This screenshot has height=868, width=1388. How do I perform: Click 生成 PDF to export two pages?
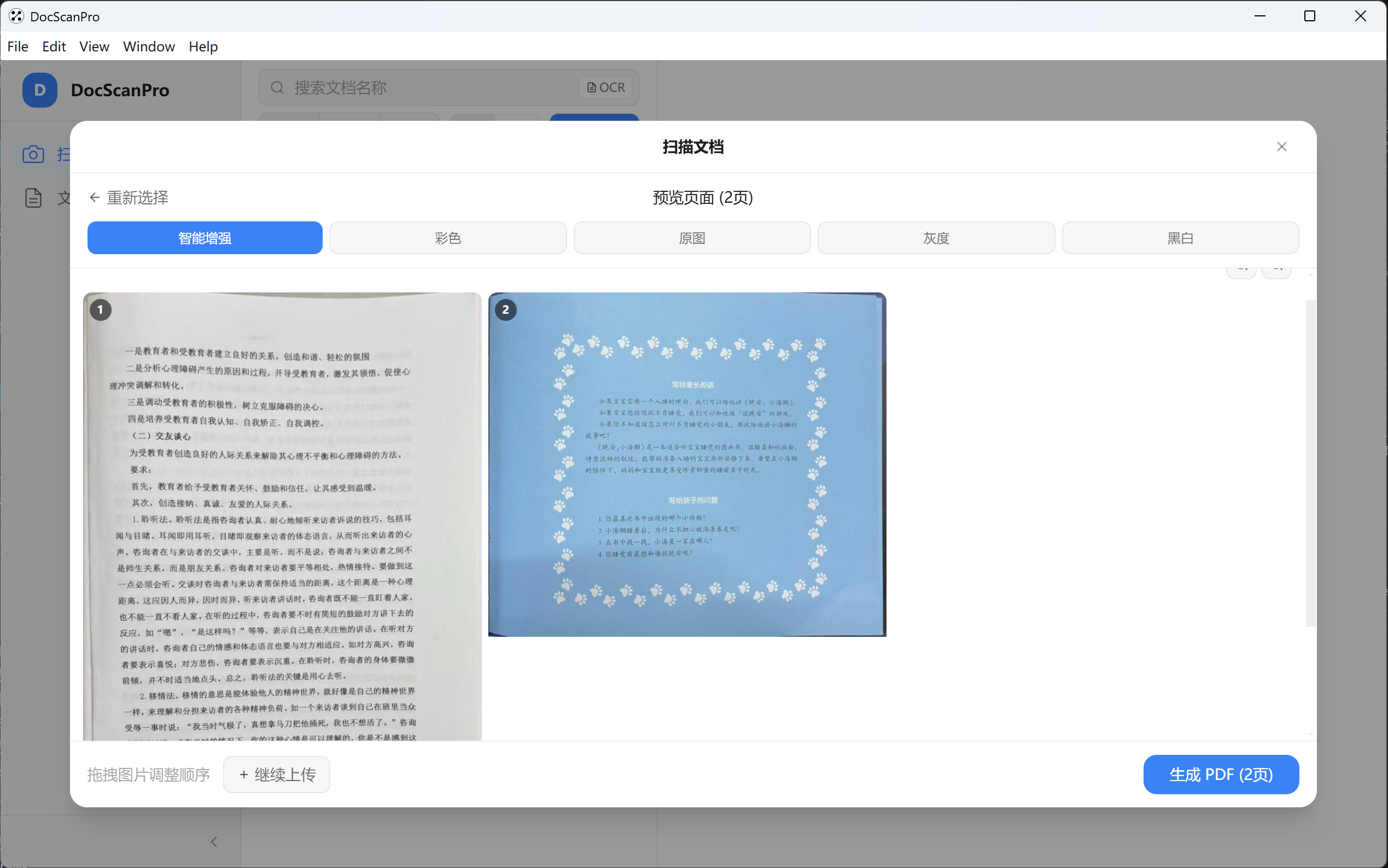coord(1220,774)
